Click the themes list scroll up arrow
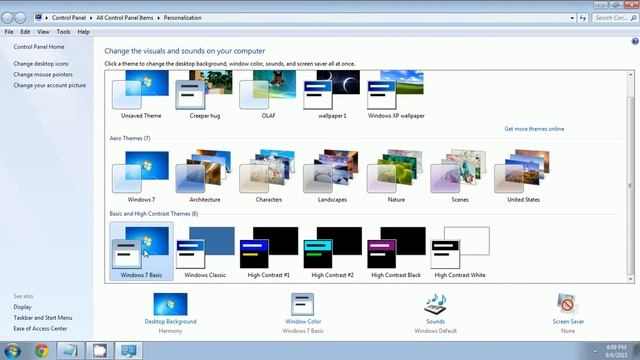This screenshot has height=360, width=640. click(631, 74)
